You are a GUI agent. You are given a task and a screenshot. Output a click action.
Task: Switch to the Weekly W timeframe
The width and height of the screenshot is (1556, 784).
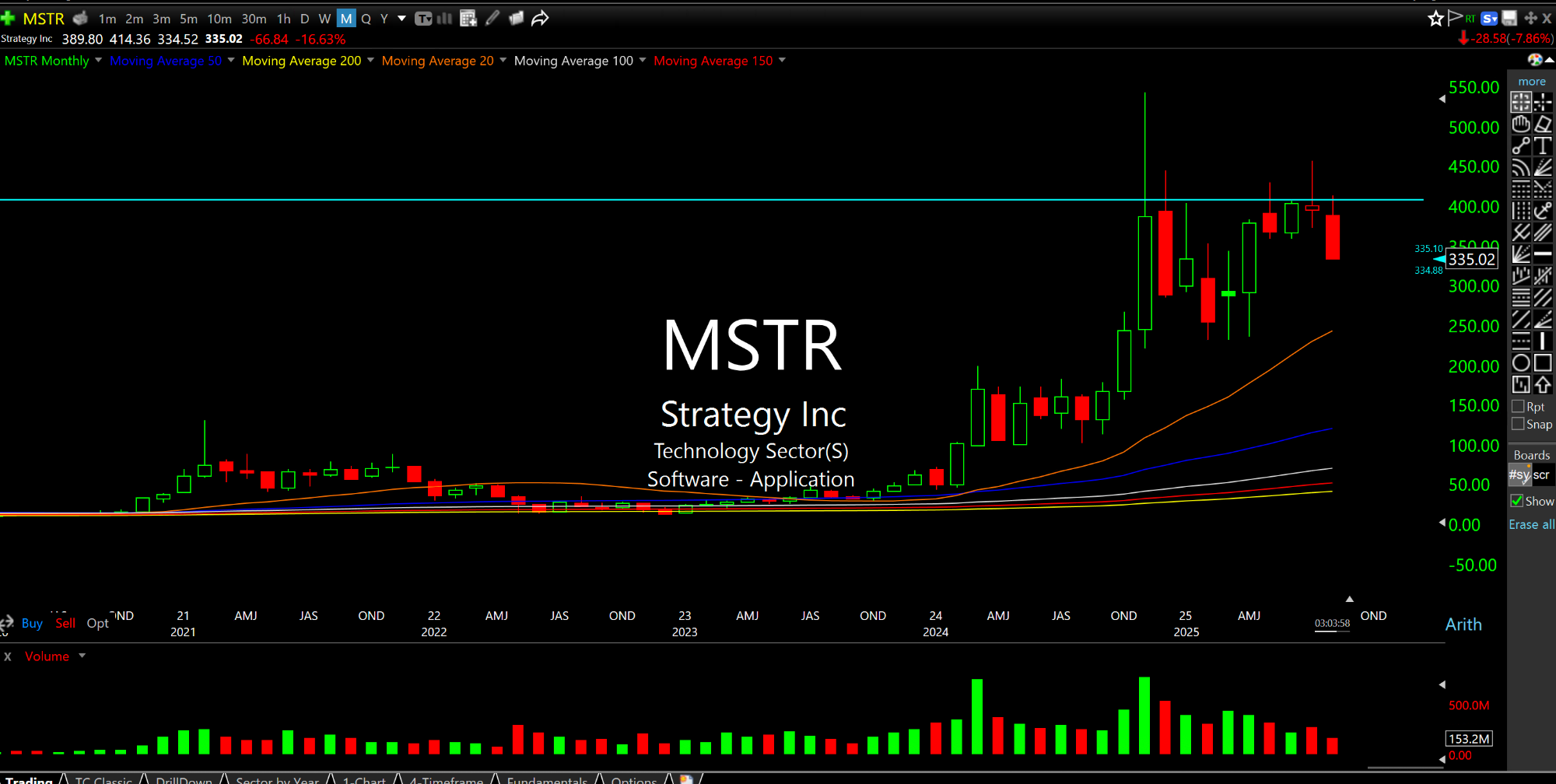tap(324, 18)
